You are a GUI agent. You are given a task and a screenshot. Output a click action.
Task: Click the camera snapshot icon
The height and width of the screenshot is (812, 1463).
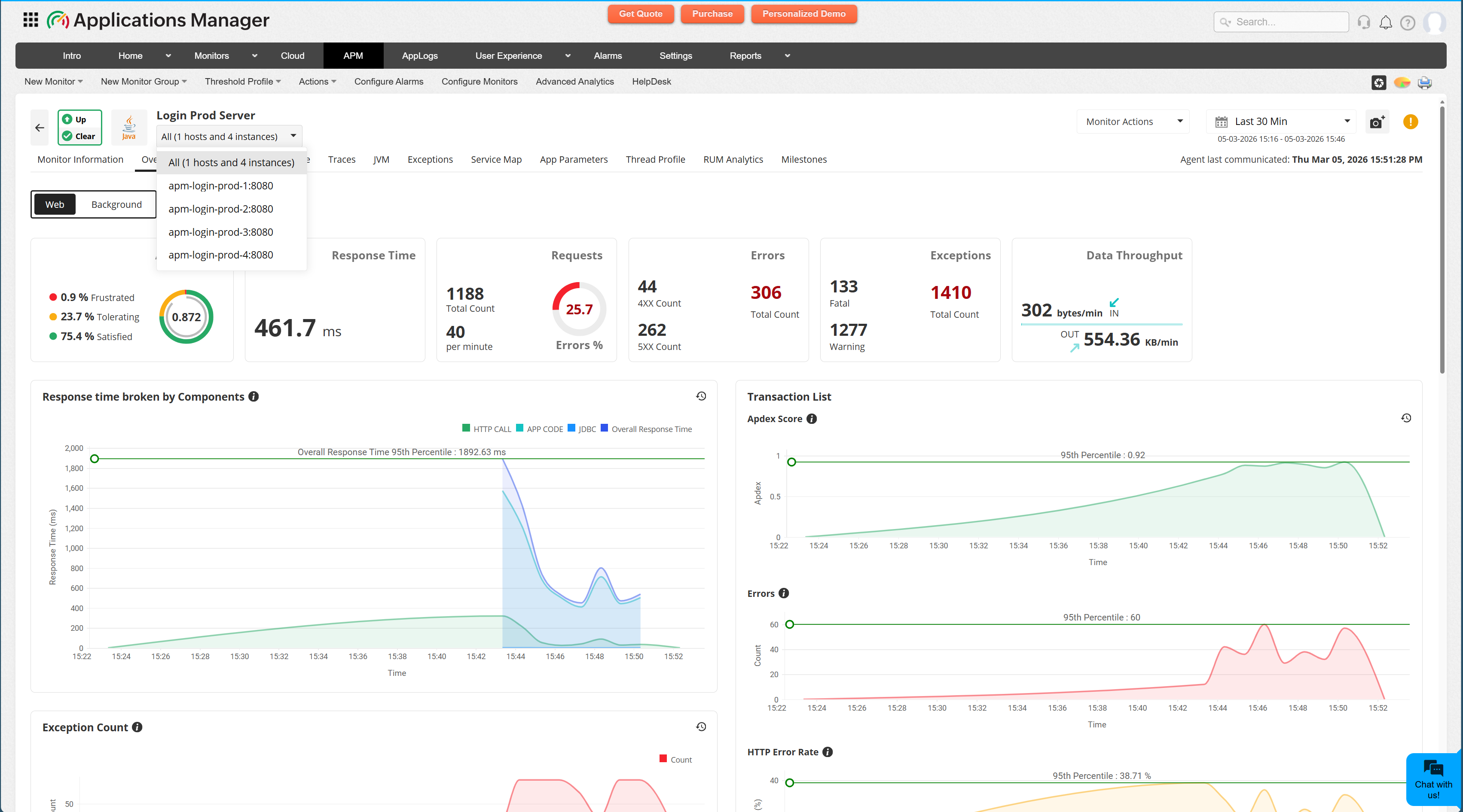1377,122
